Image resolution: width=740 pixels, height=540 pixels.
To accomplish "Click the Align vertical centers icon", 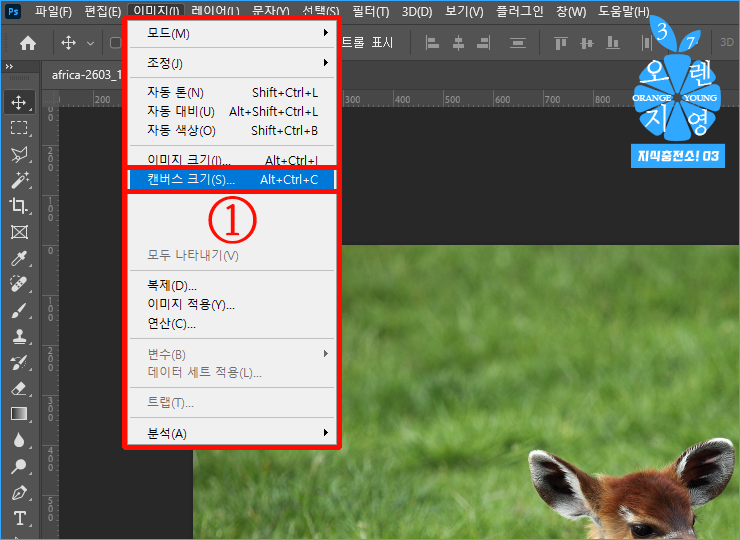I will tap(587, 43).
